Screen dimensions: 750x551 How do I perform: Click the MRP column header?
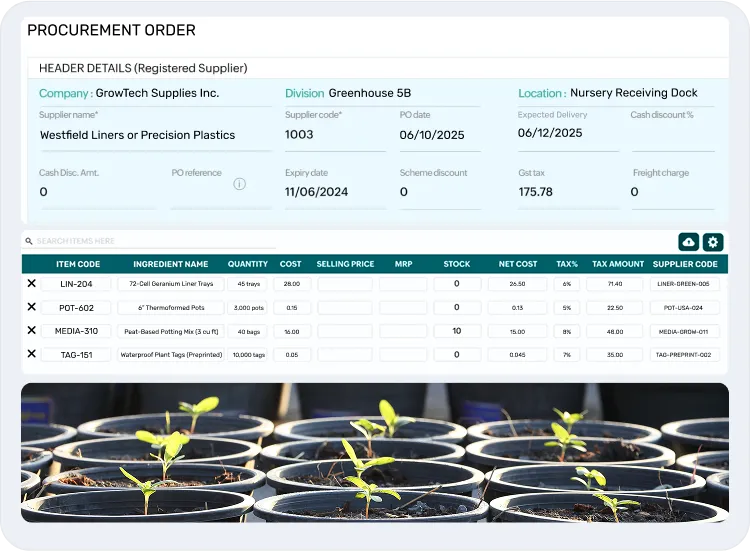click(x=404, y=264)
